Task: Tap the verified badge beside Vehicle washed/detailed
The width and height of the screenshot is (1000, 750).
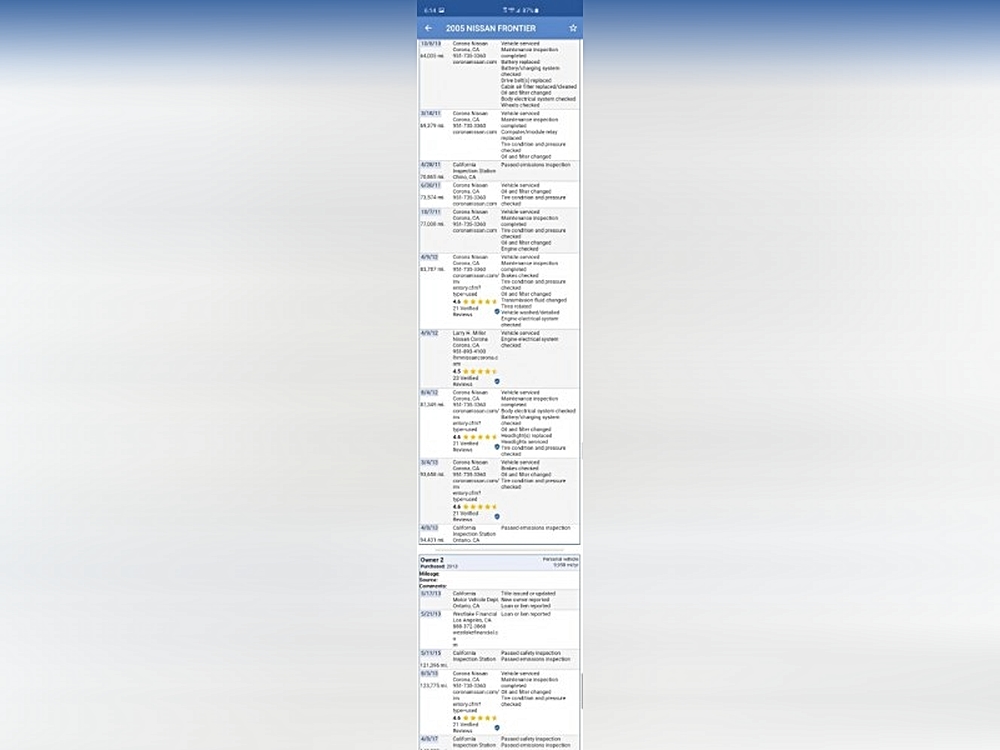Action: coord(497,312)
